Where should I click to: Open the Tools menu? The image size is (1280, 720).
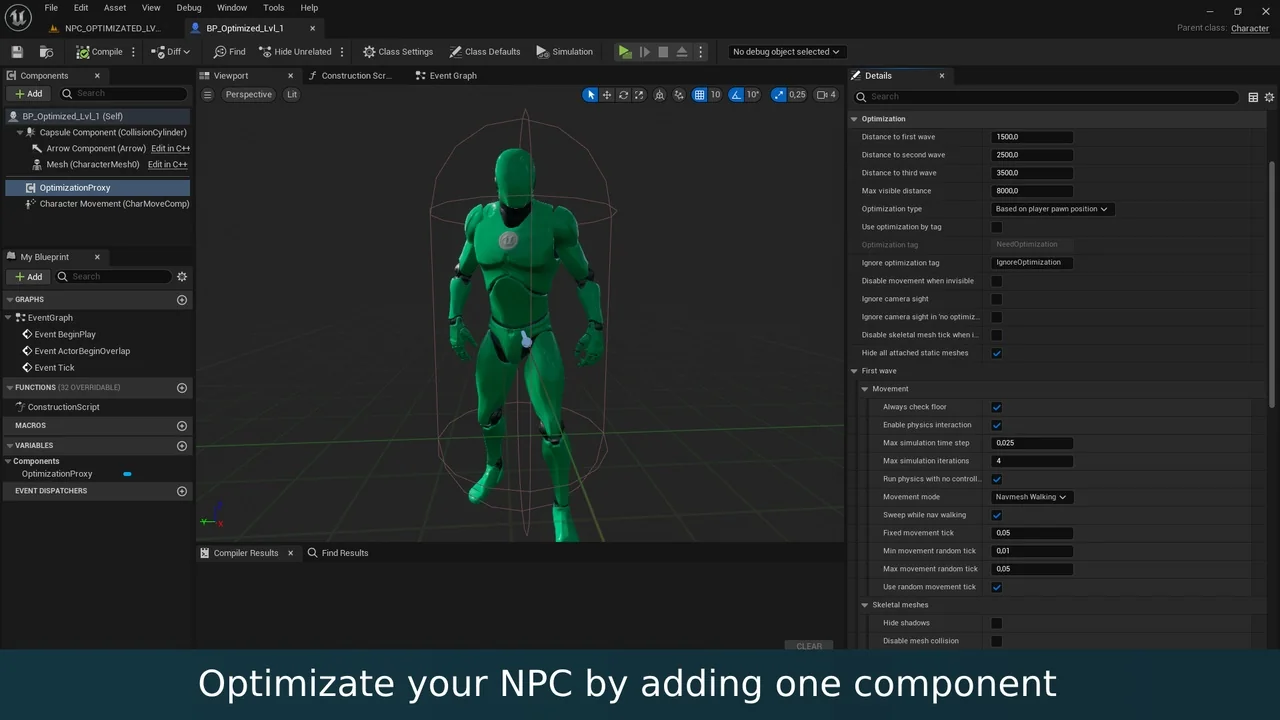[273, 8]
